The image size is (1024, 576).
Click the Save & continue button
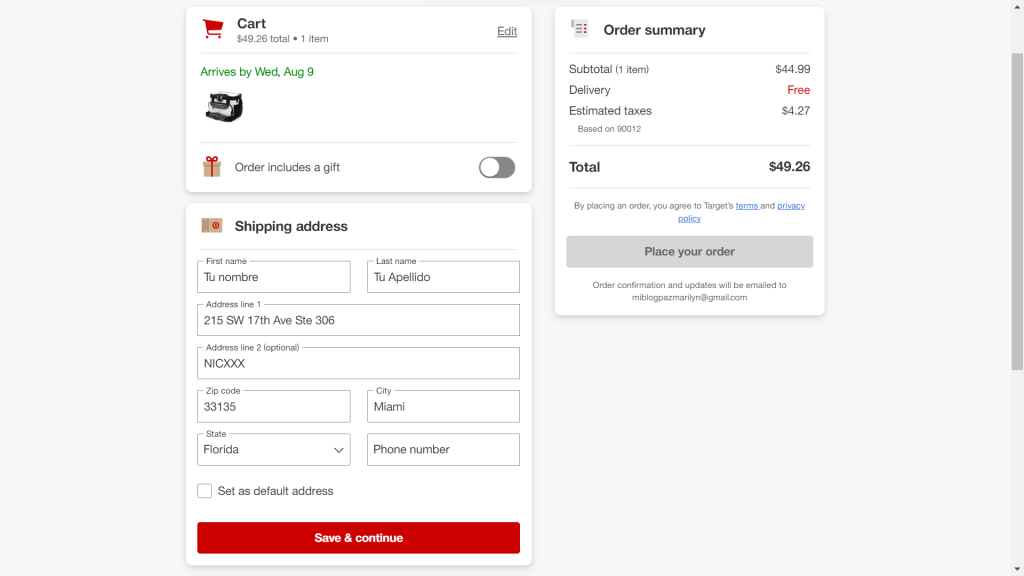[x=359, y=537]
